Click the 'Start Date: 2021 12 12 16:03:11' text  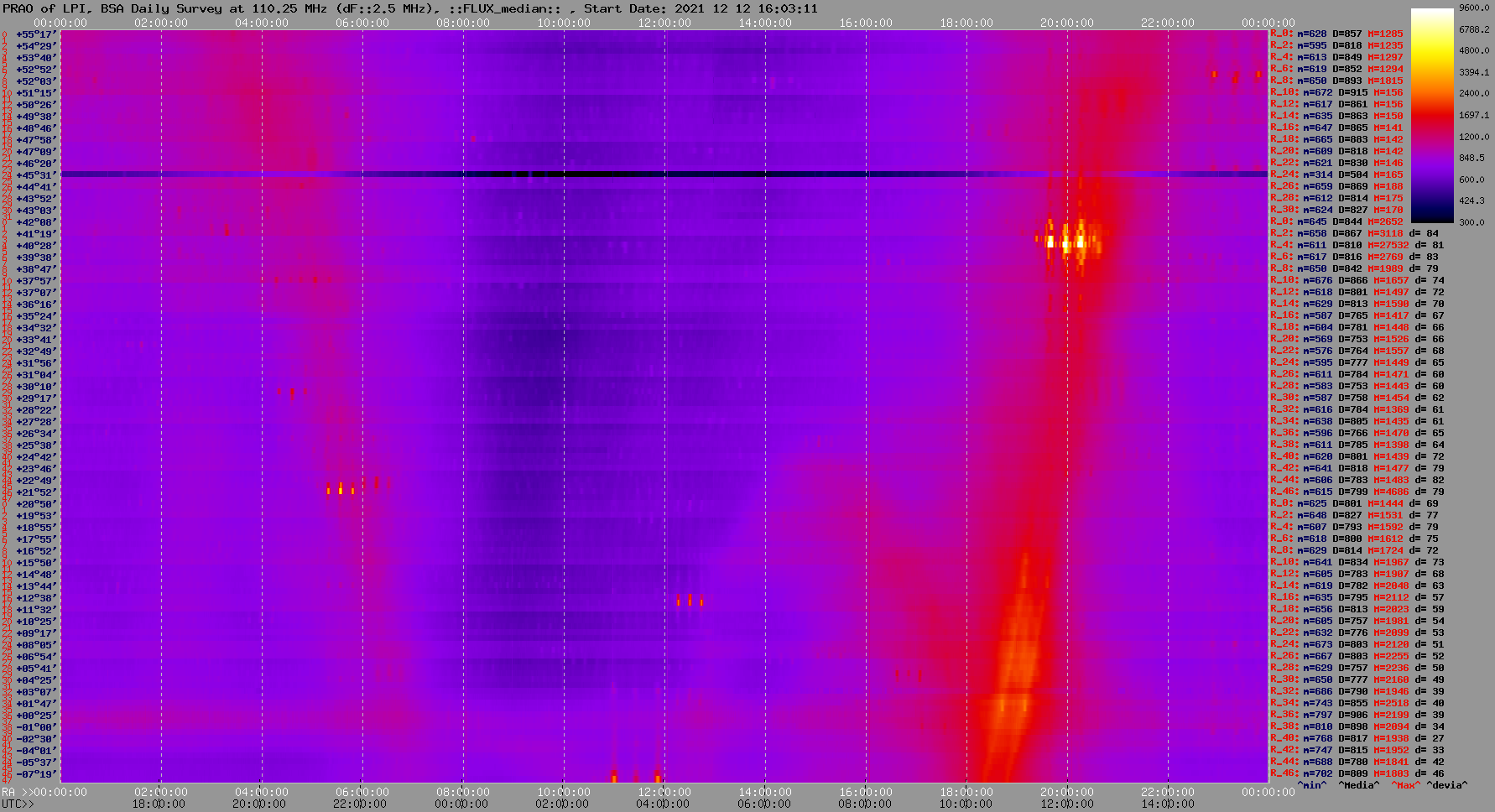pyautogui.click(x=701, y=8)
